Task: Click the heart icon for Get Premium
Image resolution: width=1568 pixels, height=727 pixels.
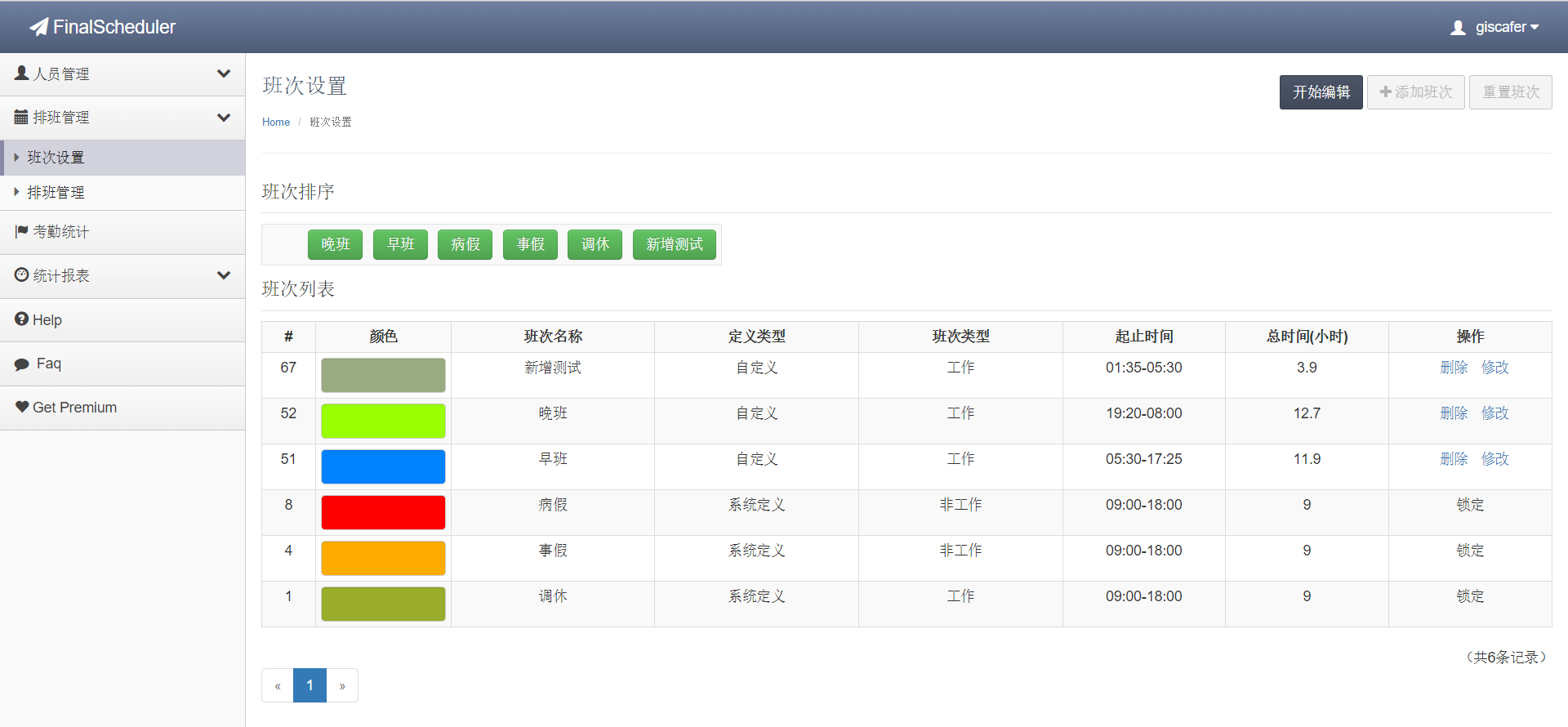Action: tap(21, 407)
